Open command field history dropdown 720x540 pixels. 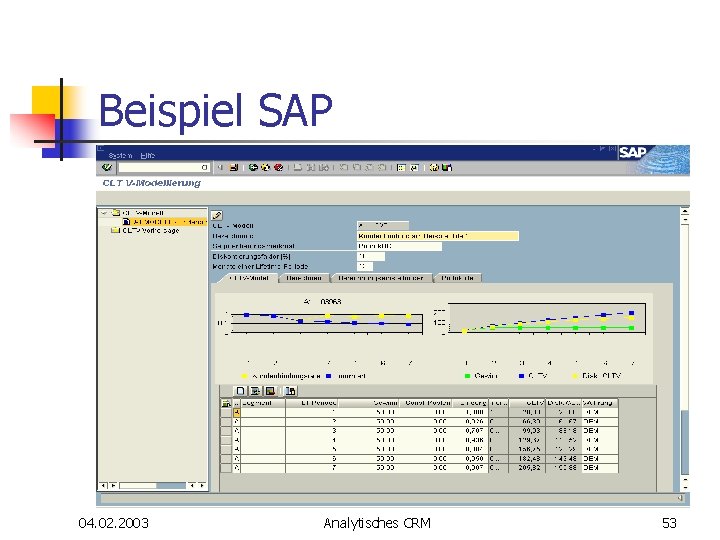204,168
